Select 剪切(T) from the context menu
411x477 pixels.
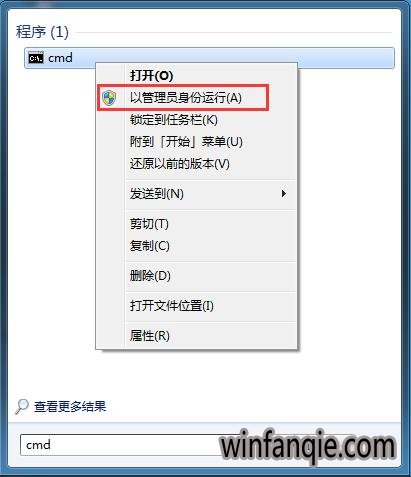point(149,224)
